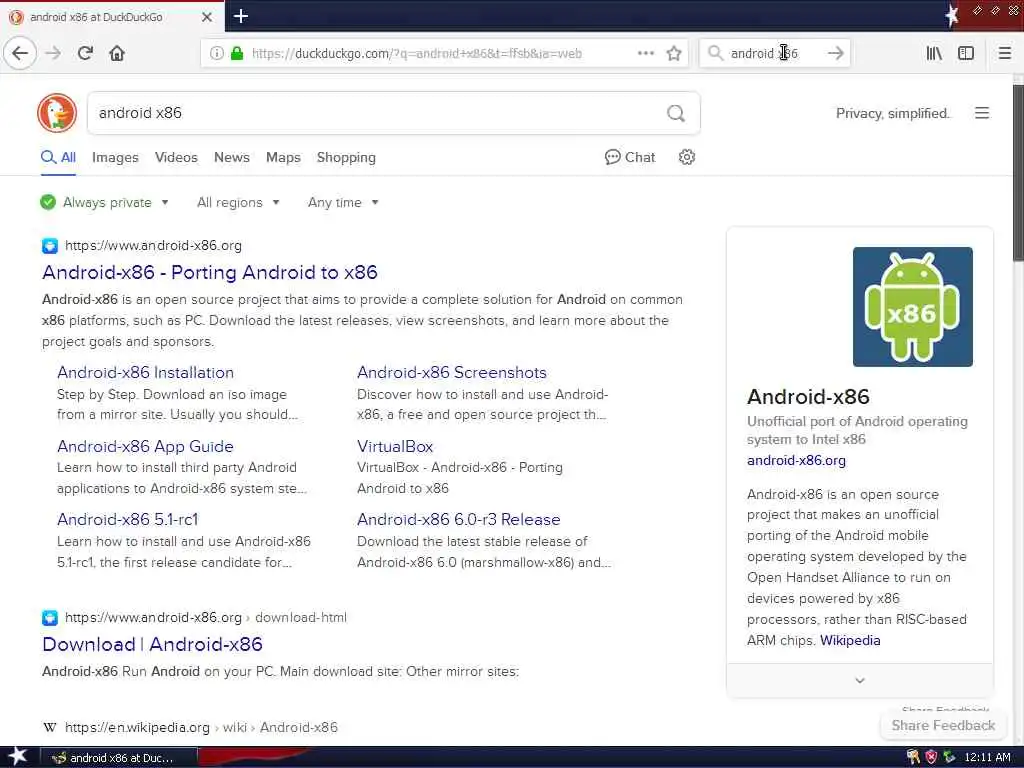Open the Android-x86 App Guide sublink
The image size is (1024, 768).
click(x=145, y=447)
